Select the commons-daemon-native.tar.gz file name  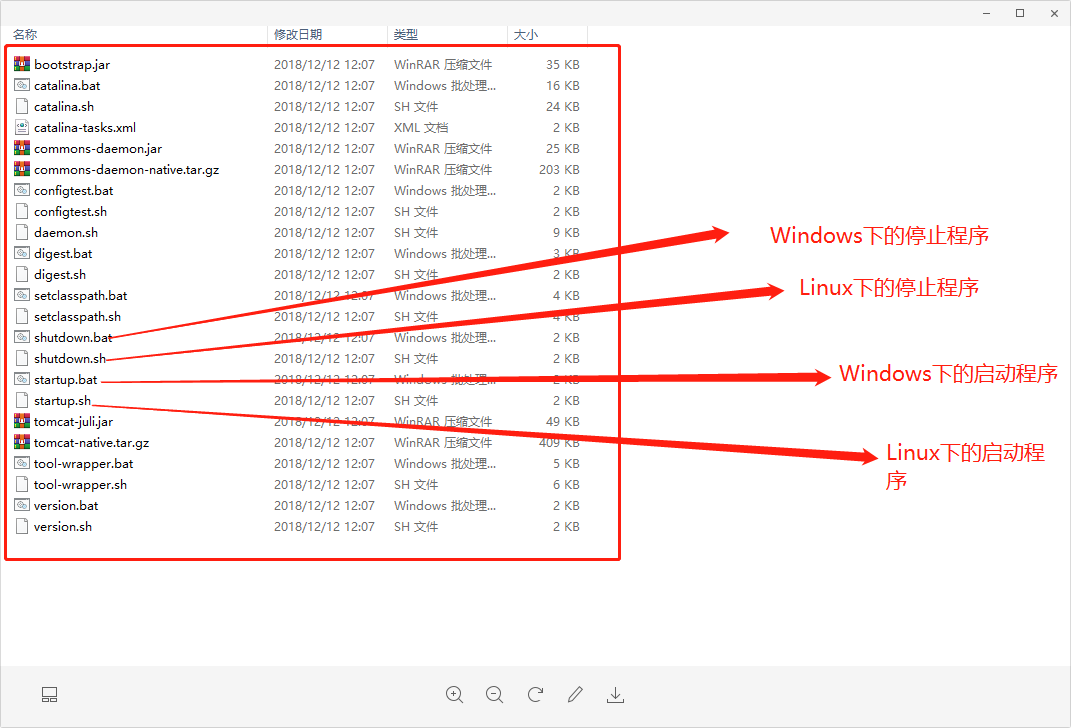[x=126, y=169]
